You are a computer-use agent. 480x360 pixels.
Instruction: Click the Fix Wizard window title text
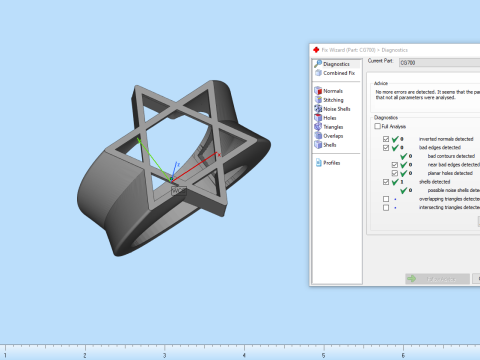click(x=365, y=50)
